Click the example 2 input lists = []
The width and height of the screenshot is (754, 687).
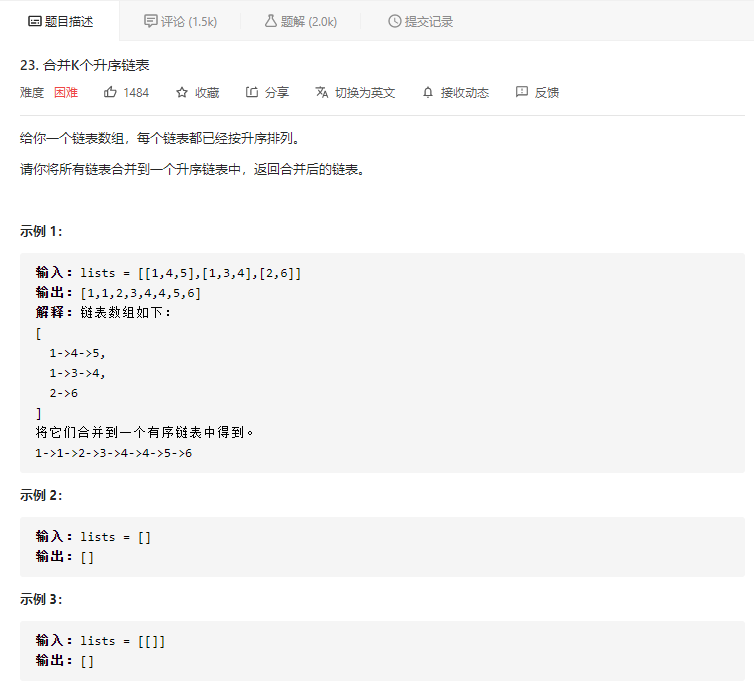tap(115, 537)
